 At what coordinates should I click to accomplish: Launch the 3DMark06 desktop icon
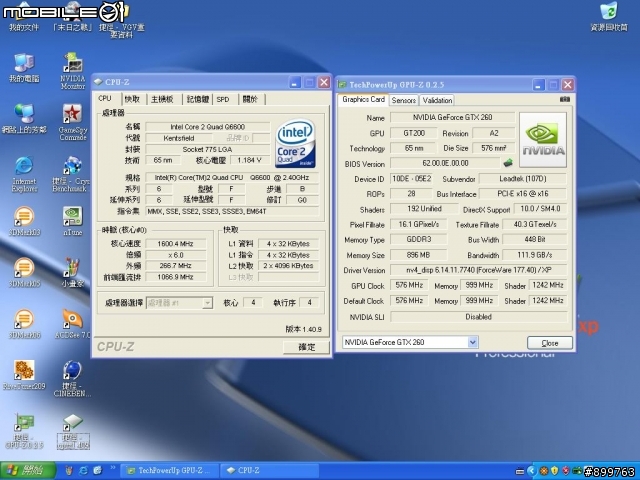point(24,325)
